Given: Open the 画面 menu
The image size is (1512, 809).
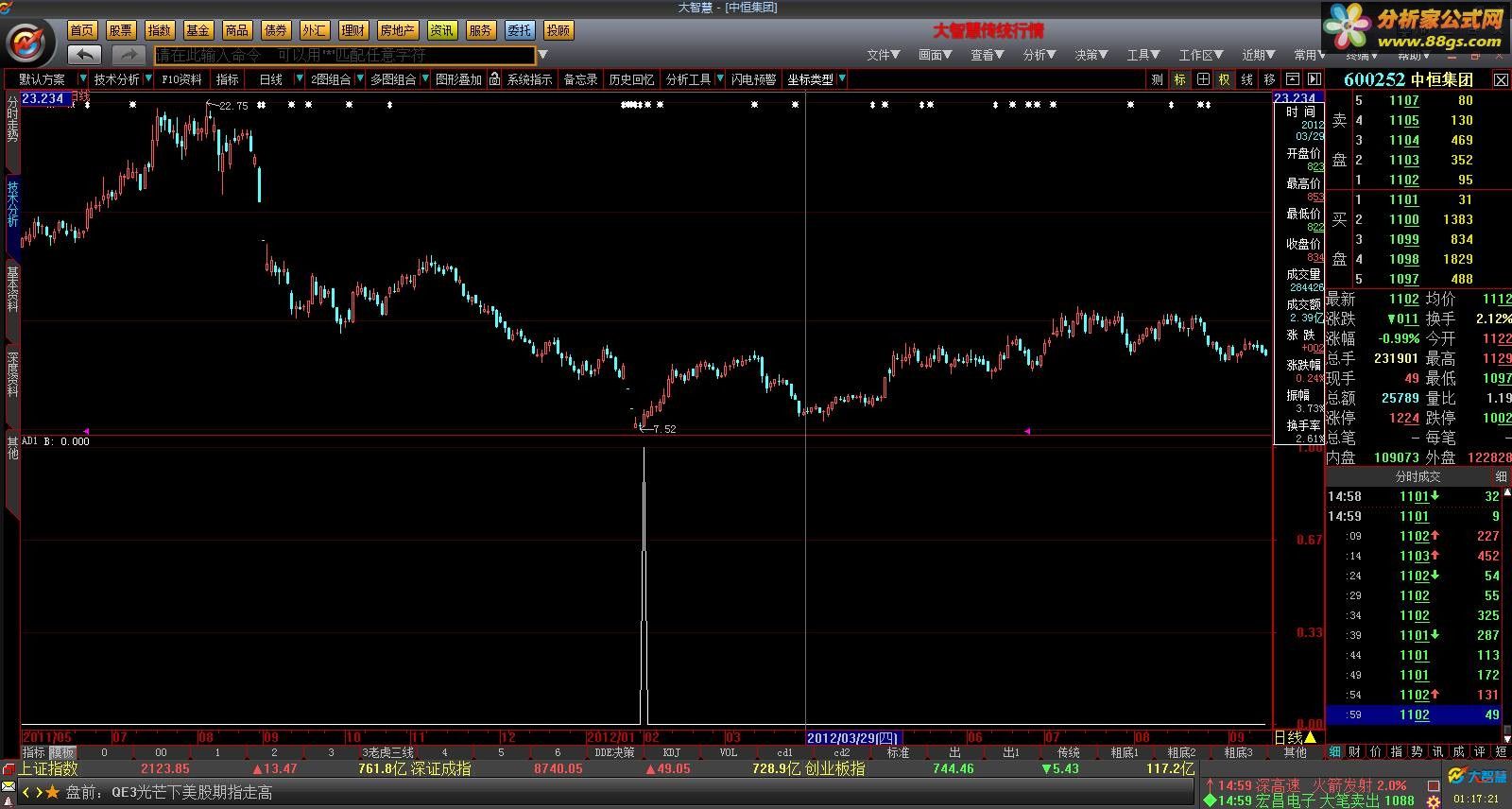Looking at the screenshot, I should (936, 55).
